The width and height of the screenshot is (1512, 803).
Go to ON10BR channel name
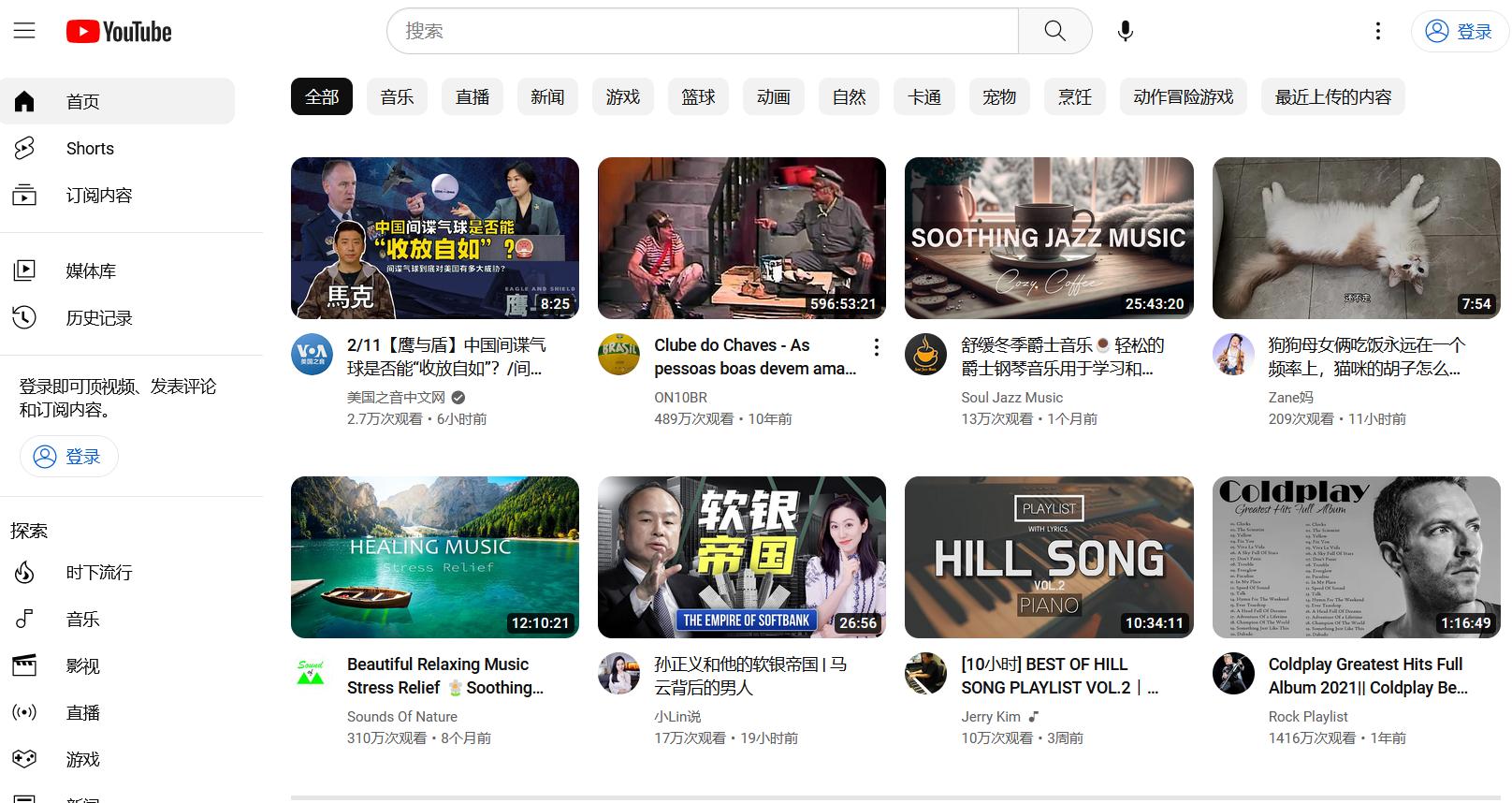point(680,397)
